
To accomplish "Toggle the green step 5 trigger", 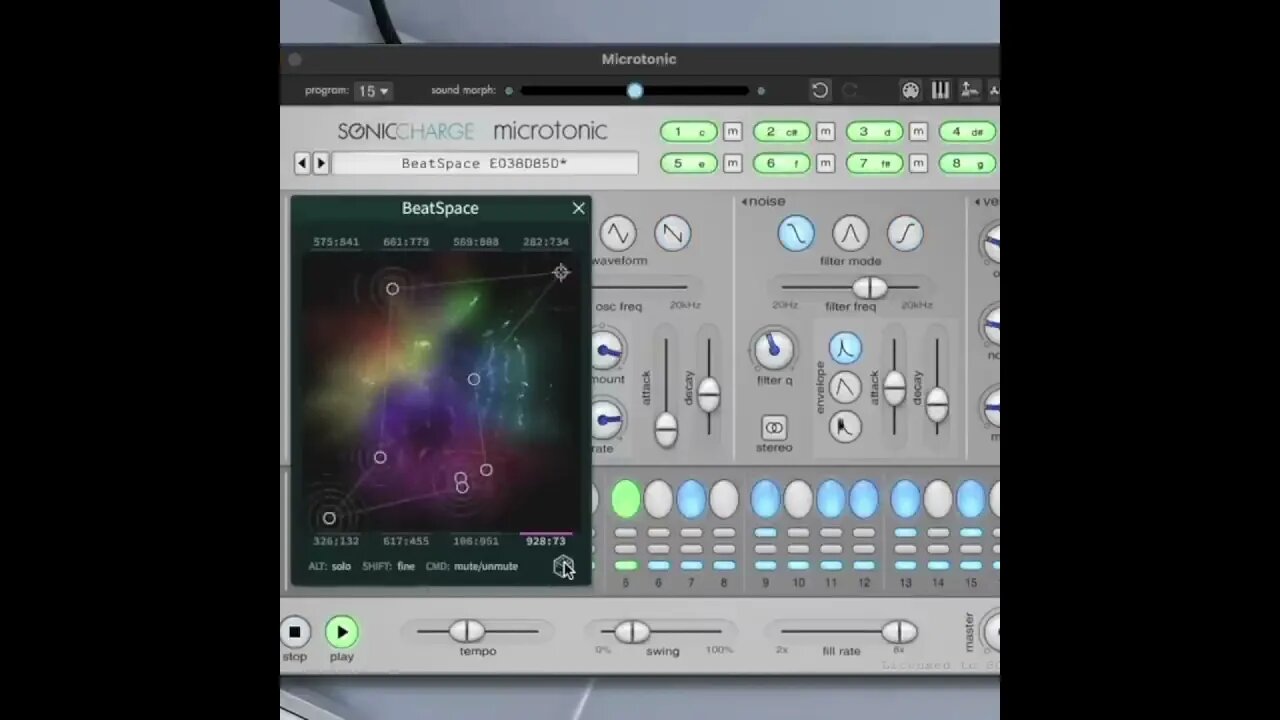I will tap(626, 499).
